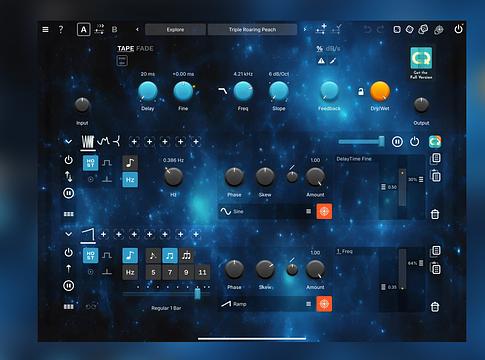Screen dimensions: 485x360
Task: Toggle the modulators power icon beside the pause button
Action: [x=414, y=142]
